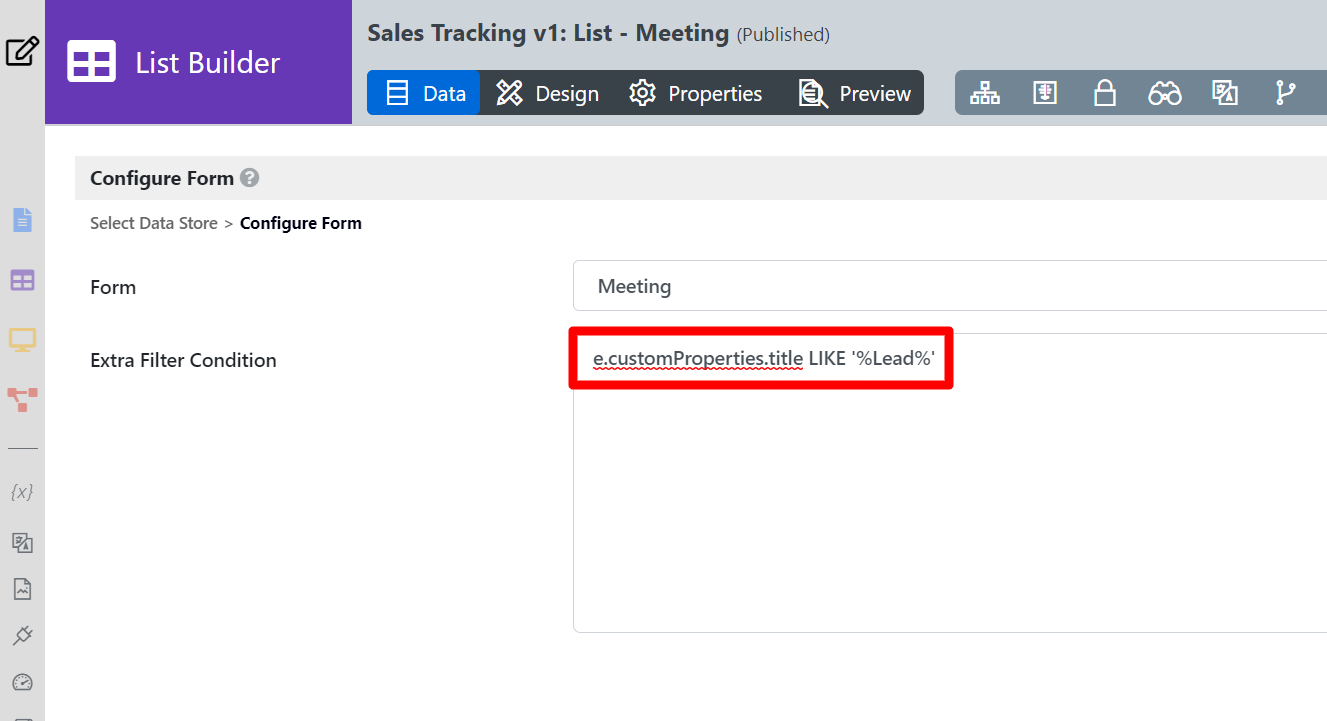The image size is (1327, 721).
Task: Click inside the Extra Filter Condition field
Action: (950, 500)
